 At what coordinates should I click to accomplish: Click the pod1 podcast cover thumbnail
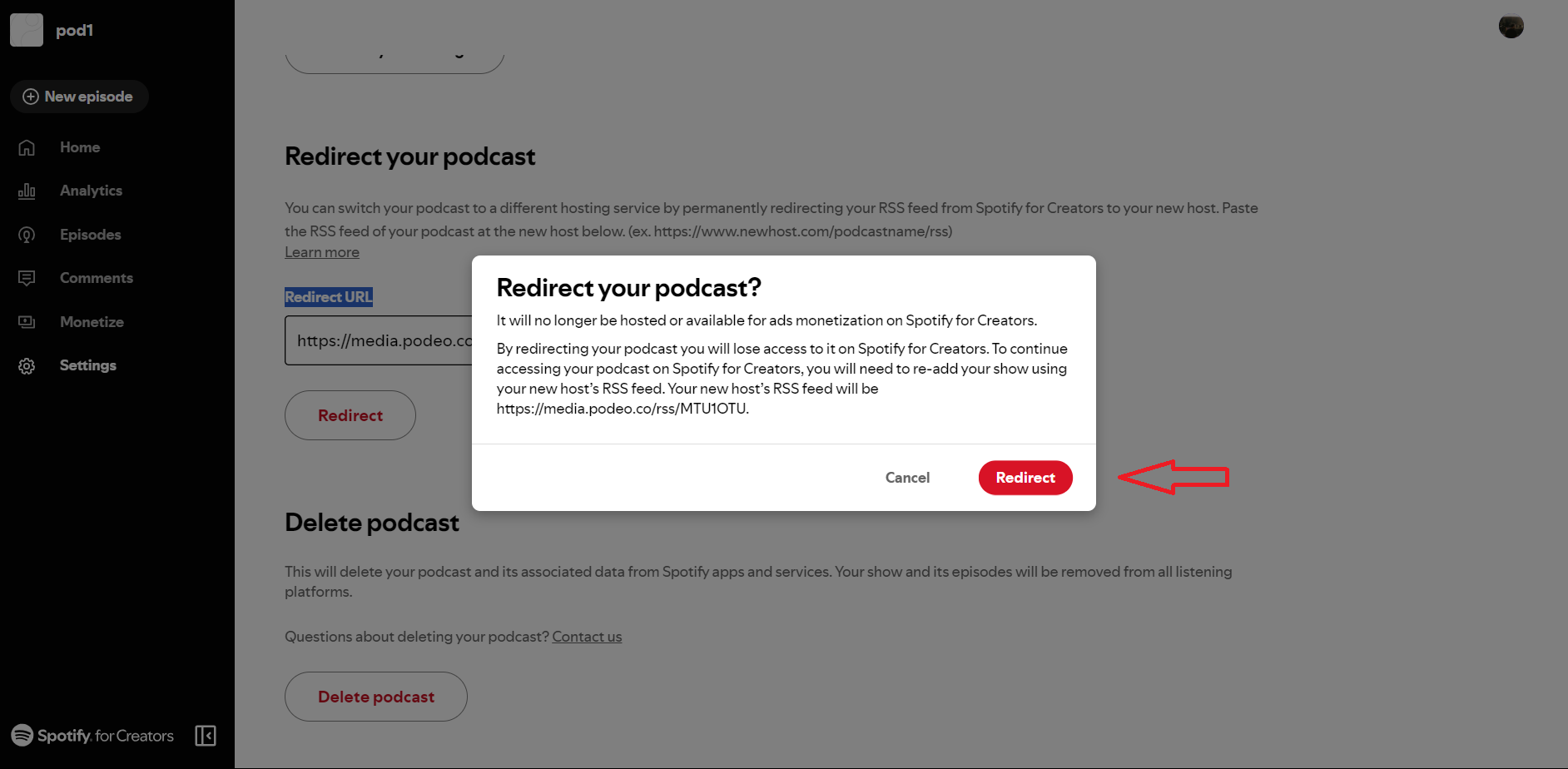pyautogui.click(x=27, y=30)
